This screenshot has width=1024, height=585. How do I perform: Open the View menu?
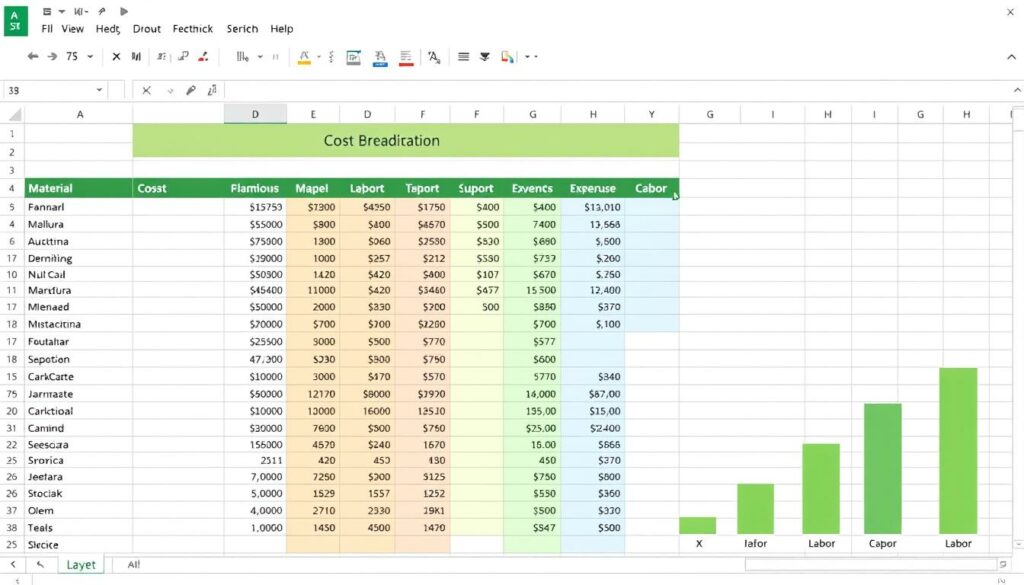(x=72, y=29)
